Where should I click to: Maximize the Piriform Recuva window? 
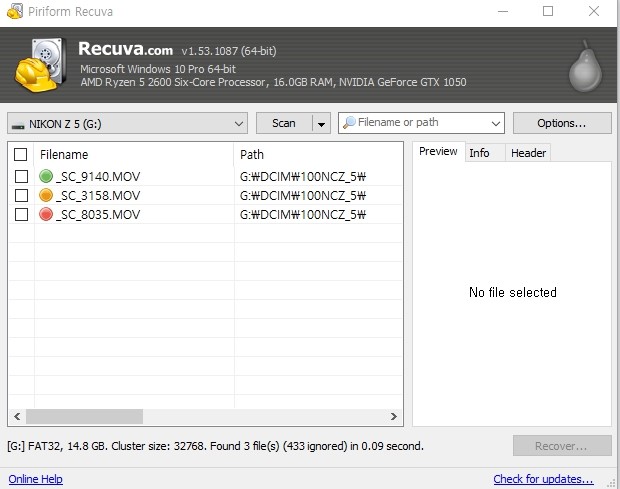click(548, 11)
